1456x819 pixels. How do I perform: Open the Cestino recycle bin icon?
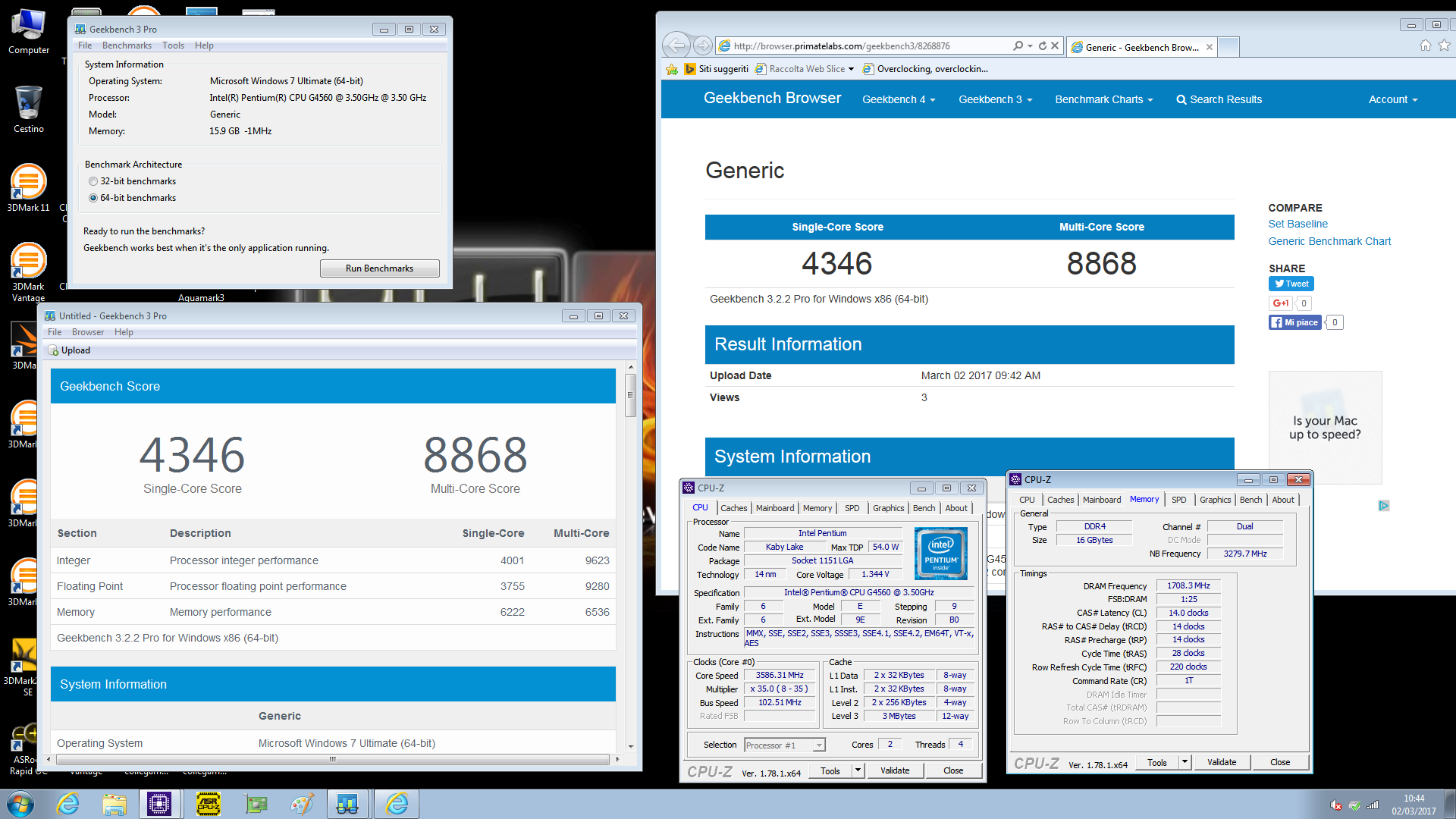click(29, 109)
